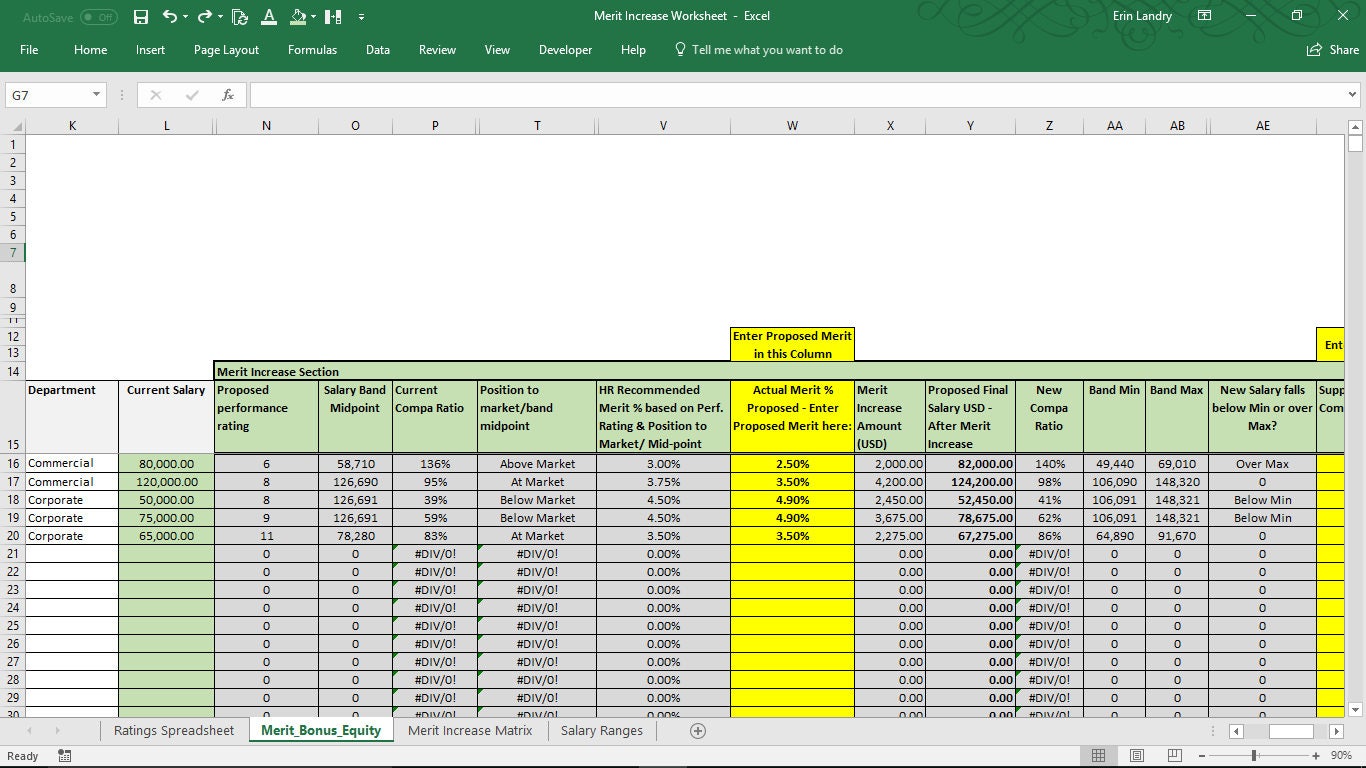Open the Redo history dropdown arrow
The height and width of the screenshot is (768, 1366).
pos(220,17)
